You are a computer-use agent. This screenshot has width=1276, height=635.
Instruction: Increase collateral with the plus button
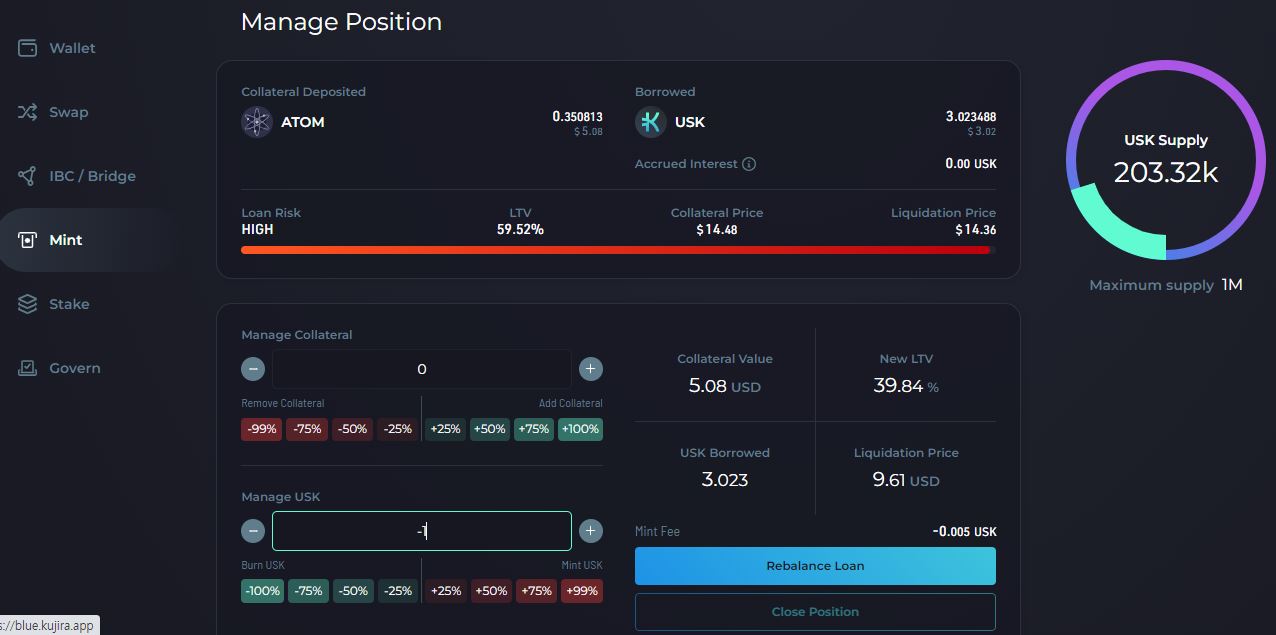591,369
